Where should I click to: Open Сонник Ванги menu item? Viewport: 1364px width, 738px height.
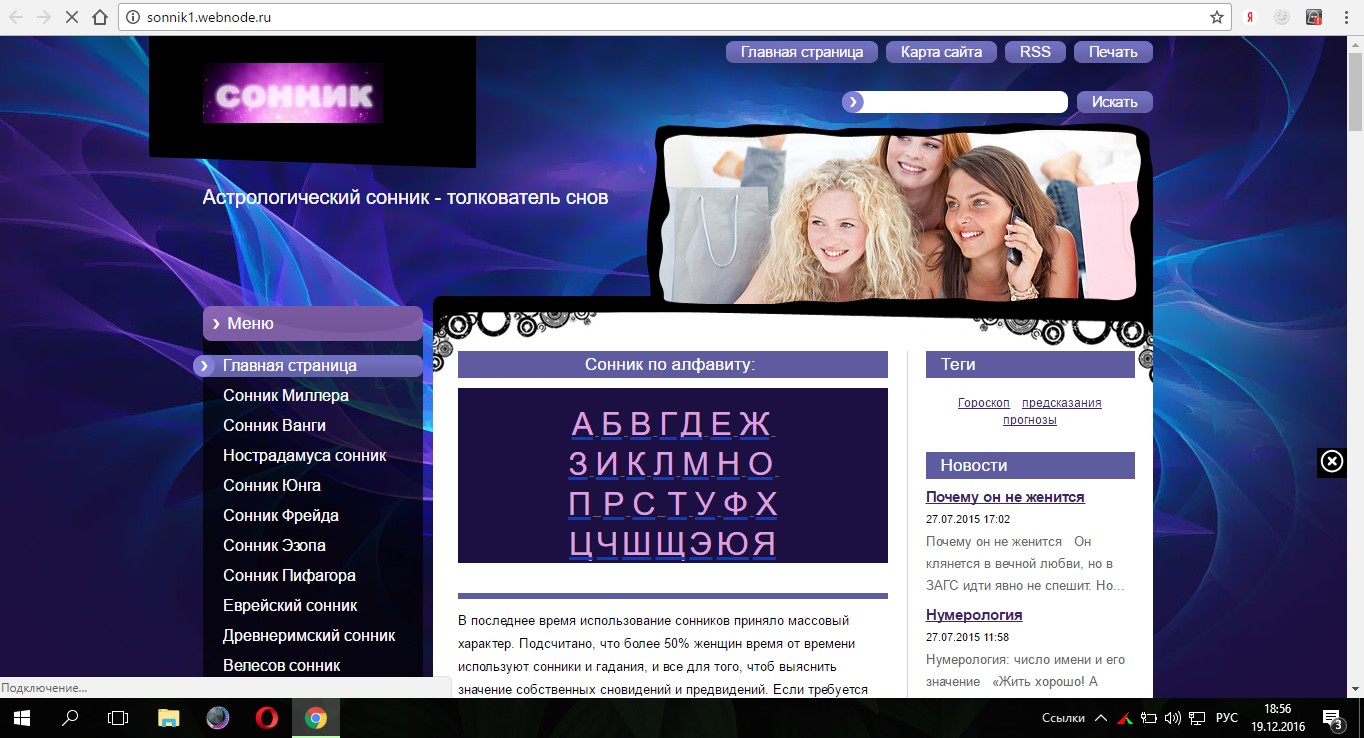tap(274, 426)
